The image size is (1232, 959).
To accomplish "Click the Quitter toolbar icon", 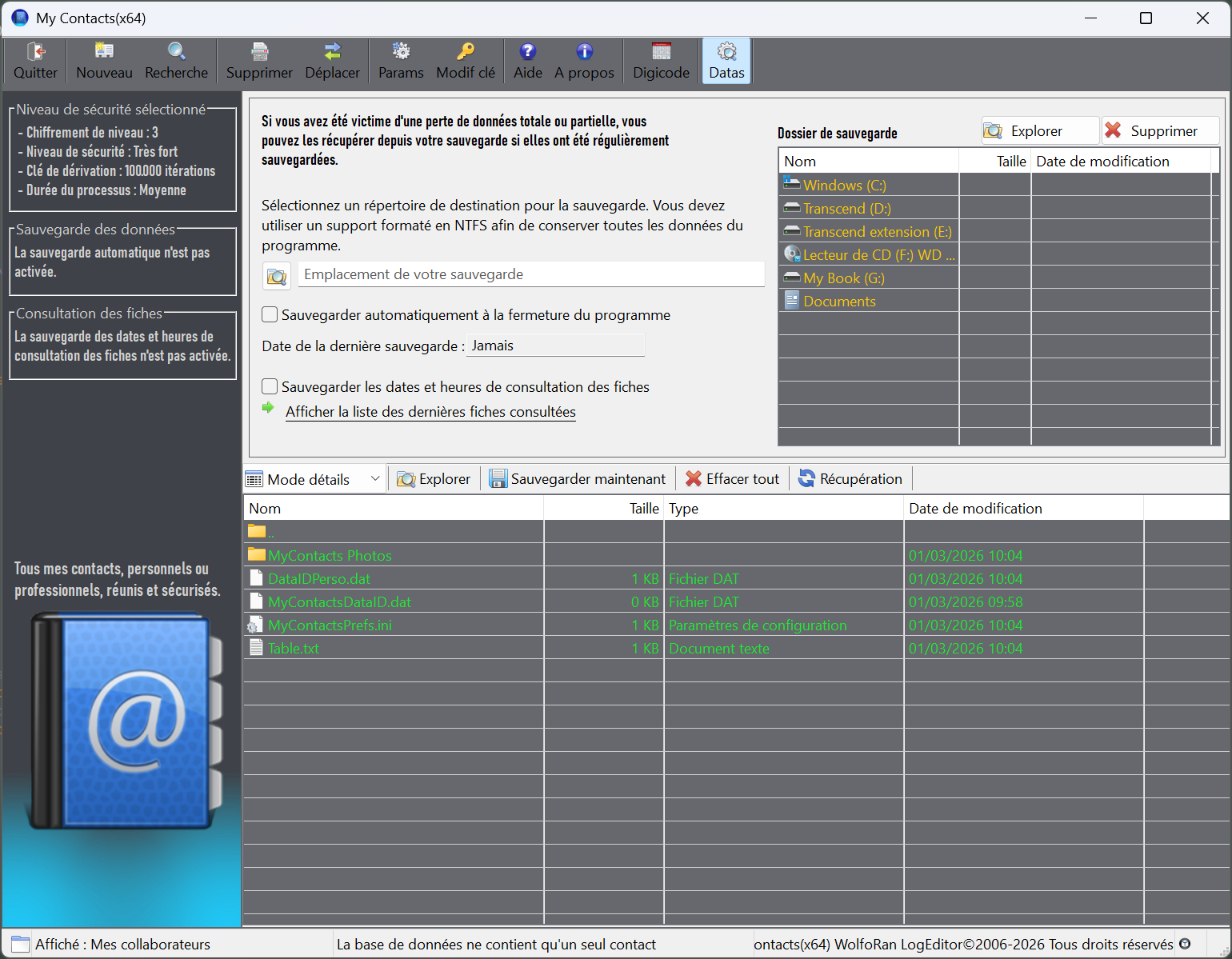I will 35,61.
